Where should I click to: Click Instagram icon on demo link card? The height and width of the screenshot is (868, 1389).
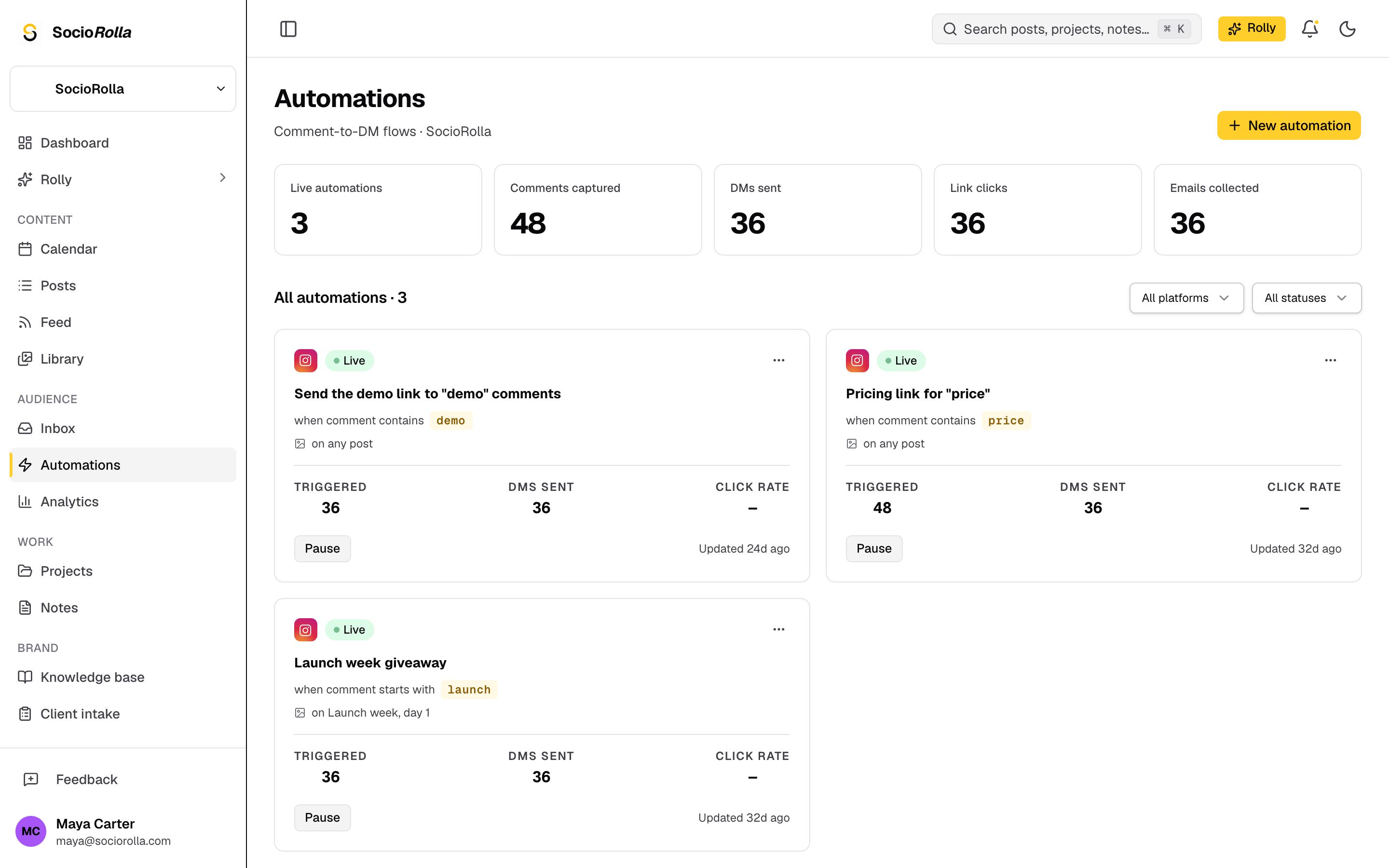coord(305,361)
